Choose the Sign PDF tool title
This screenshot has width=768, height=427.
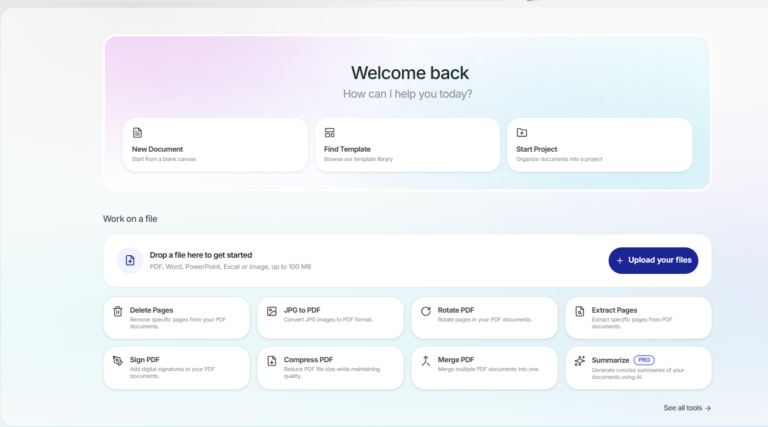coord(144,360)
